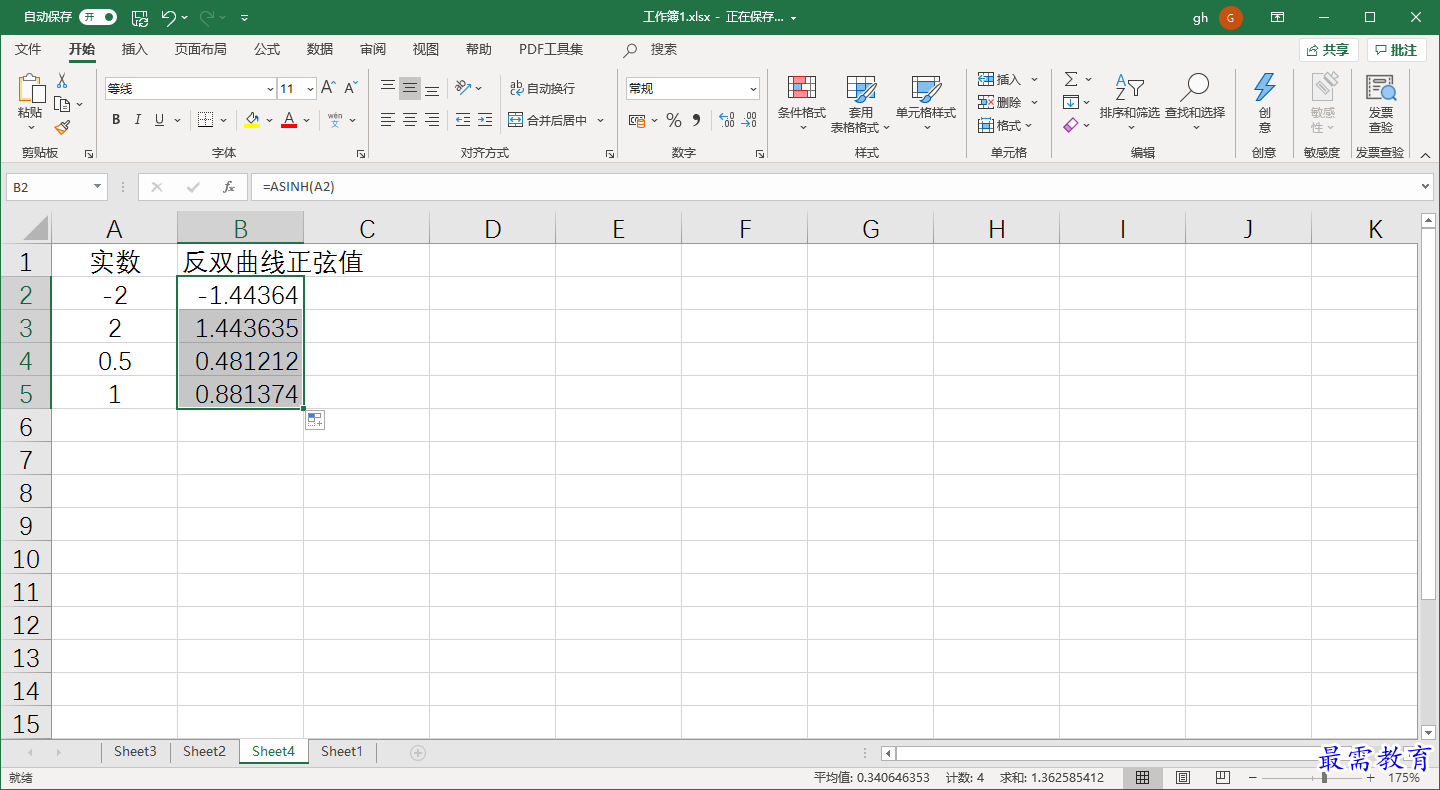Increase font size with larger A icon

pyautogui.click(x=328, y=88)
